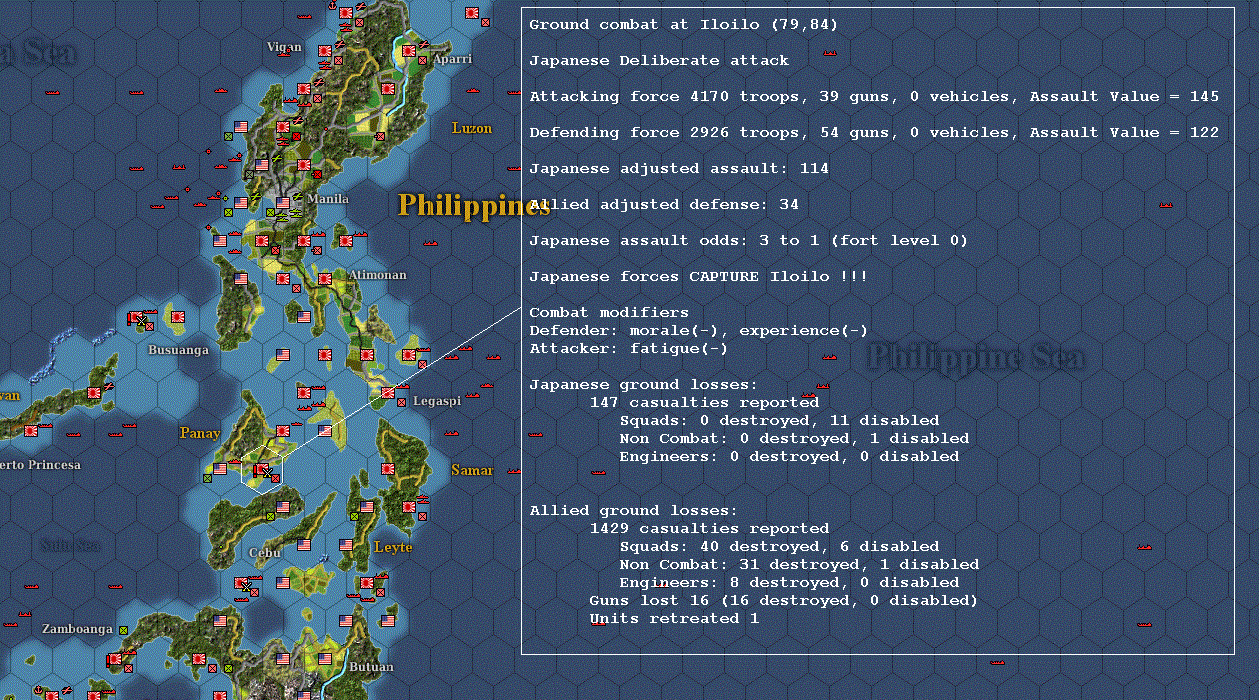Screen dimensions: 1259x700
Task: Select the crossed-swords combat icon at Iloilo
Action: pyautogui.click(x=267, y=471)
